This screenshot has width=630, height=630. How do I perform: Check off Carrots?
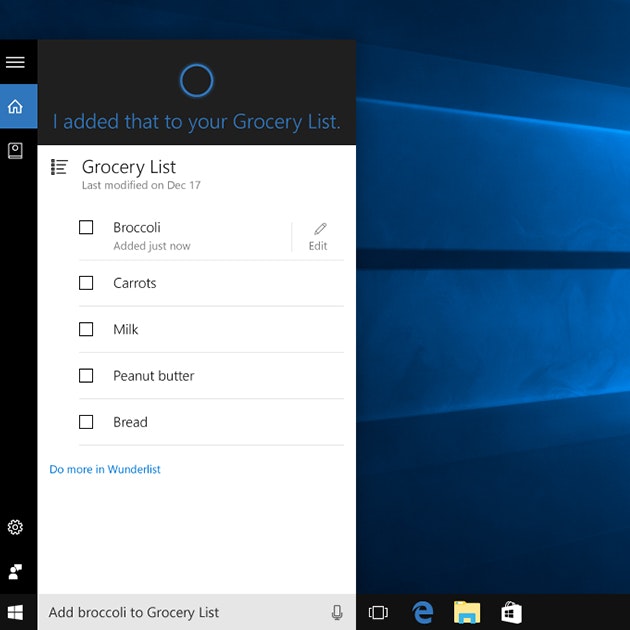[x=86, y=283]
